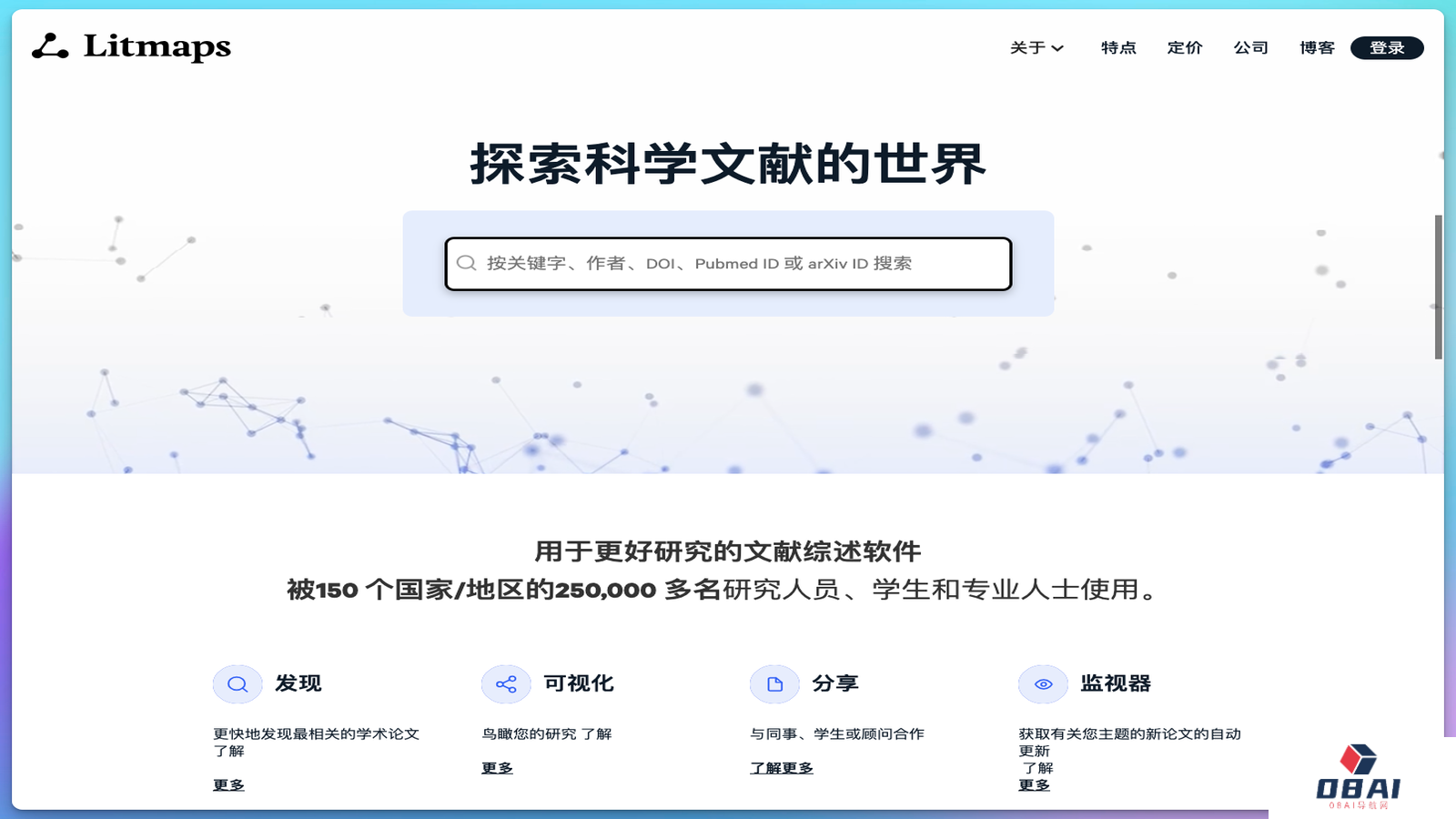Select 公司 in the top navigation

1251,48
